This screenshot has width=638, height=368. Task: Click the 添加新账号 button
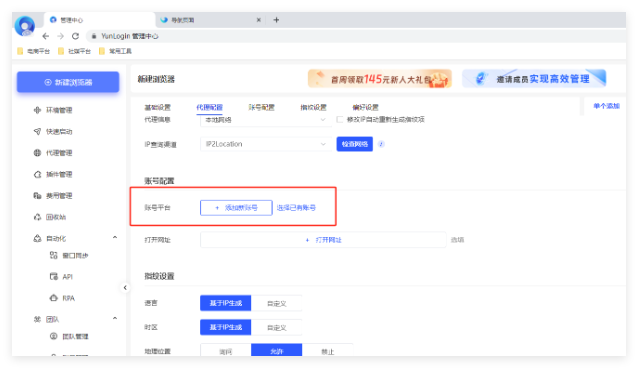[x=236, y=208]
